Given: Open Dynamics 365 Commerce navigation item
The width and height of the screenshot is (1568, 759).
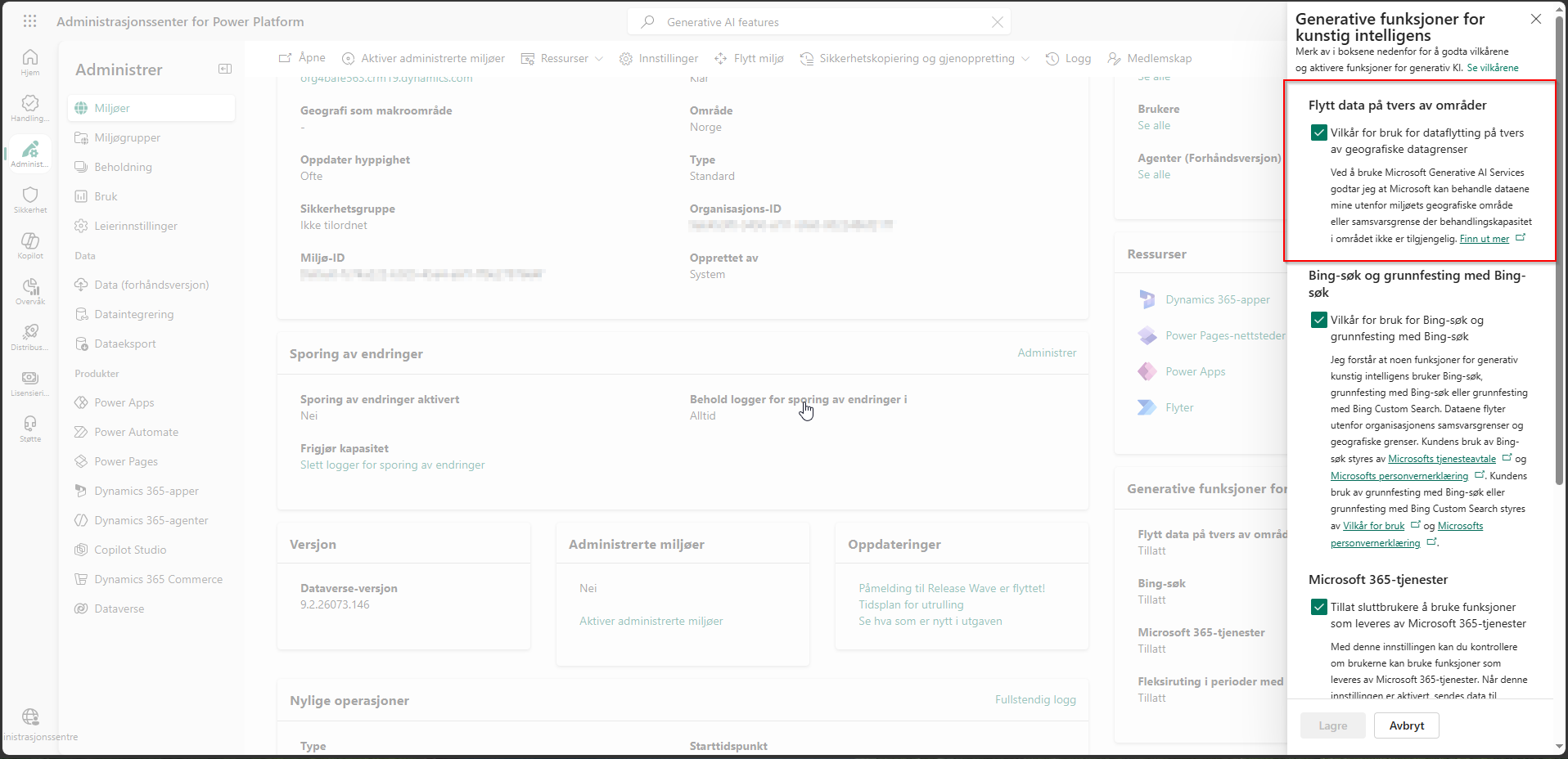Looking at the screenshot, I should [151, 579].
